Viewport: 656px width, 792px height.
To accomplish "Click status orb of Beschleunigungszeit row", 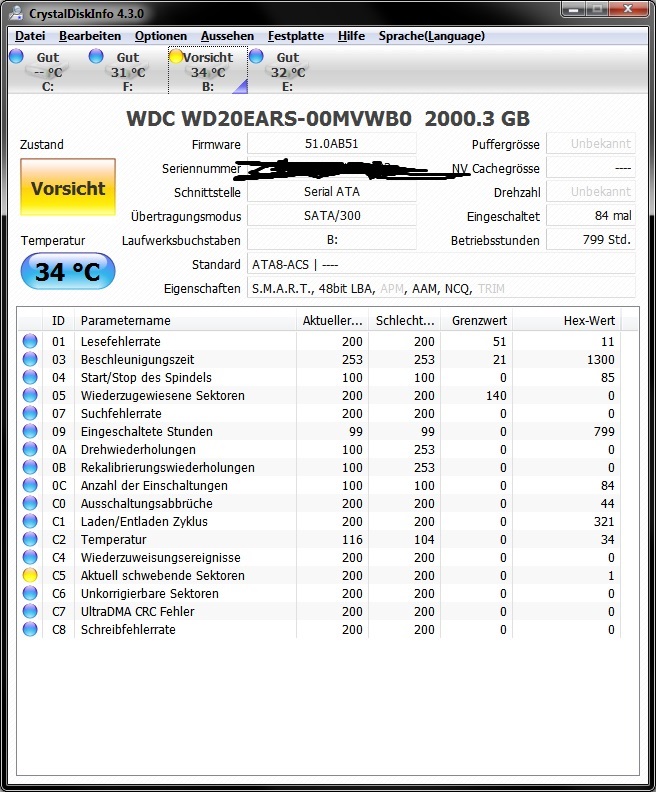I will pos(30,359).
